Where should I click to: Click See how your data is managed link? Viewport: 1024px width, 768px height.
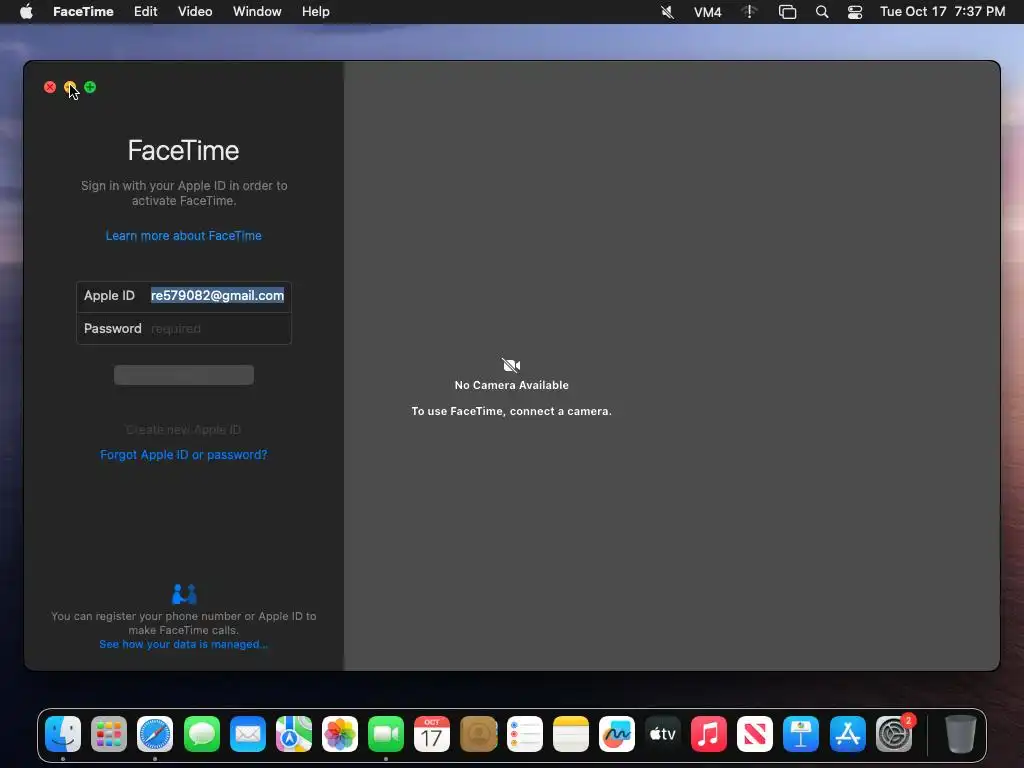point(184,645)
